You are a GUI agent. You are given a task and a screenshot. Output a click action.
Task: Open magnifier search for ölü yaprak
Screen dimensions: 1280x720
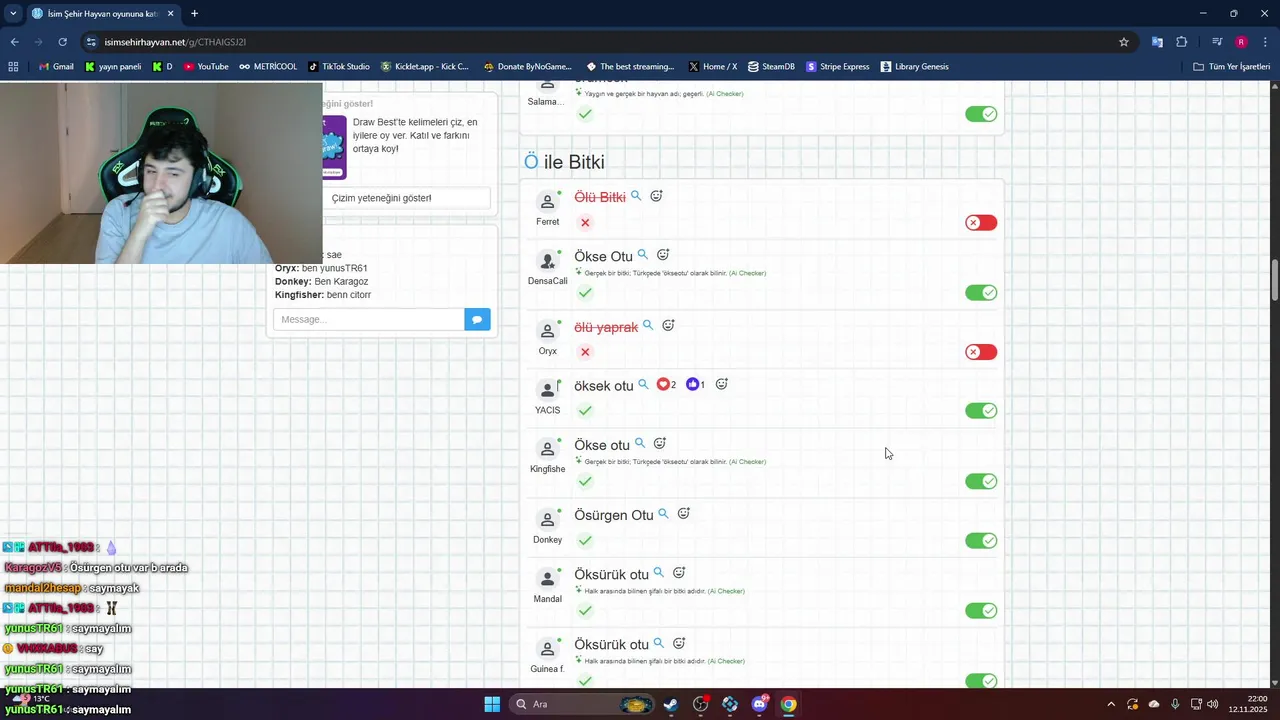pos(648,325)
